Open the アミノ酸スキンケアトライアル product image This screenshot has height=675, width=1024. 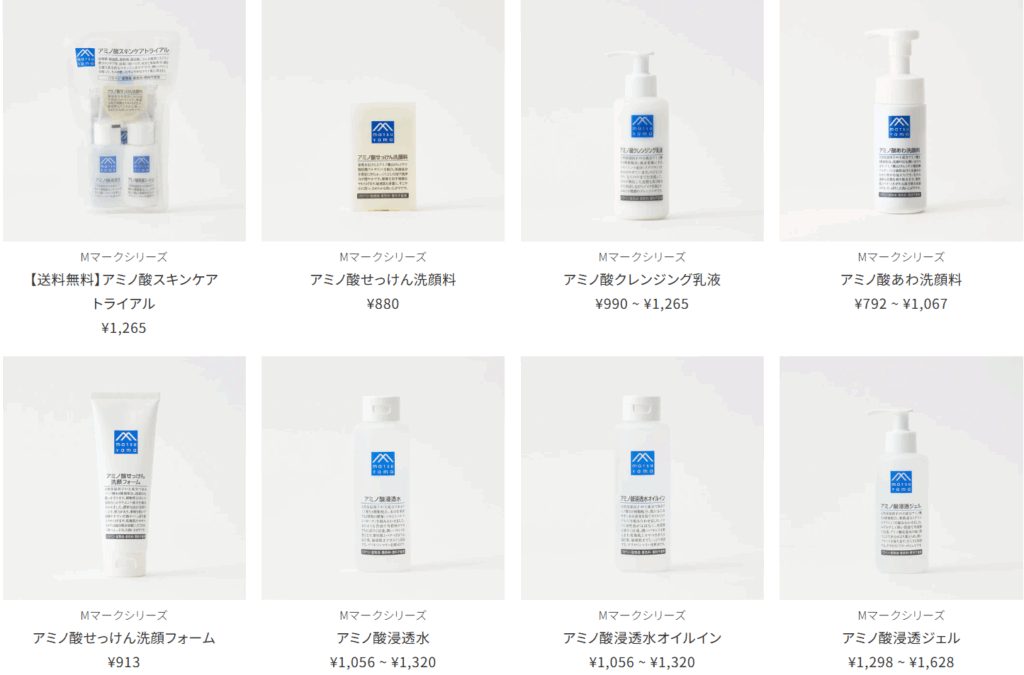[124, 121]
